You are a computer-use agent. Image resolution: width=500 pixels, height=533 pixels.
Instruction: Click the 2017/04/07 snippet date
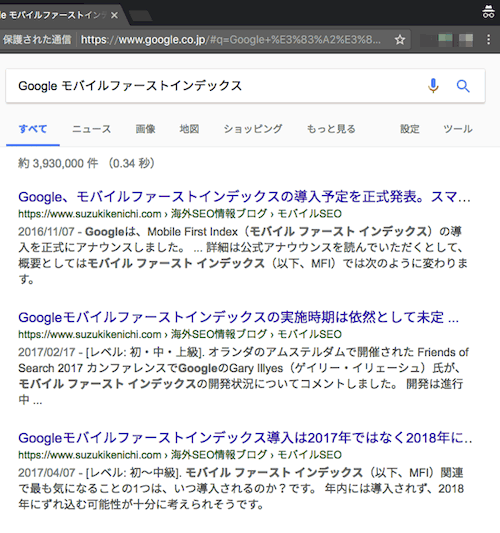46,473
